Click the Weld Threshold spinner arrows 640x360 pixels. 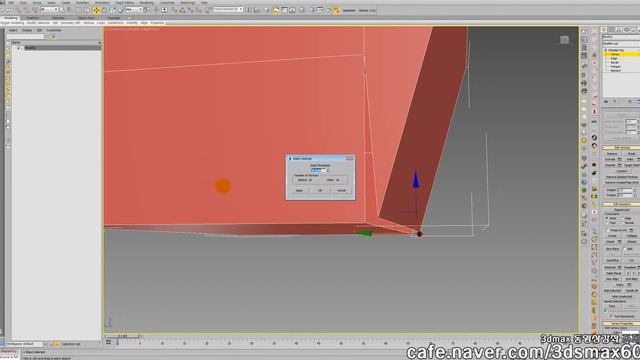coord(328,170)
